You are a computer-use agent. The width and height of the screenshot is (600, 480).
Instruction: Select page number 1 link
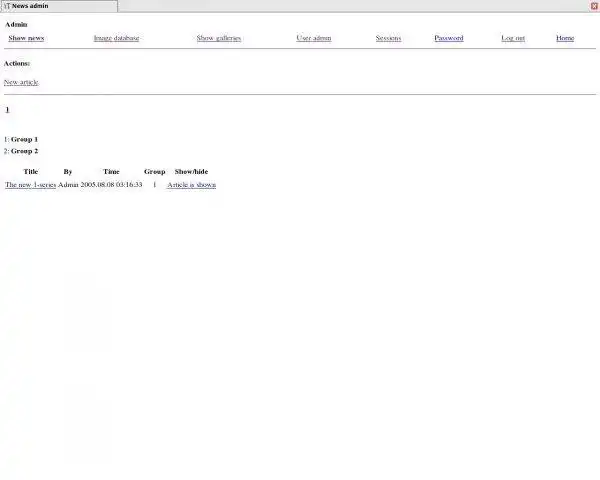point(7,109)
